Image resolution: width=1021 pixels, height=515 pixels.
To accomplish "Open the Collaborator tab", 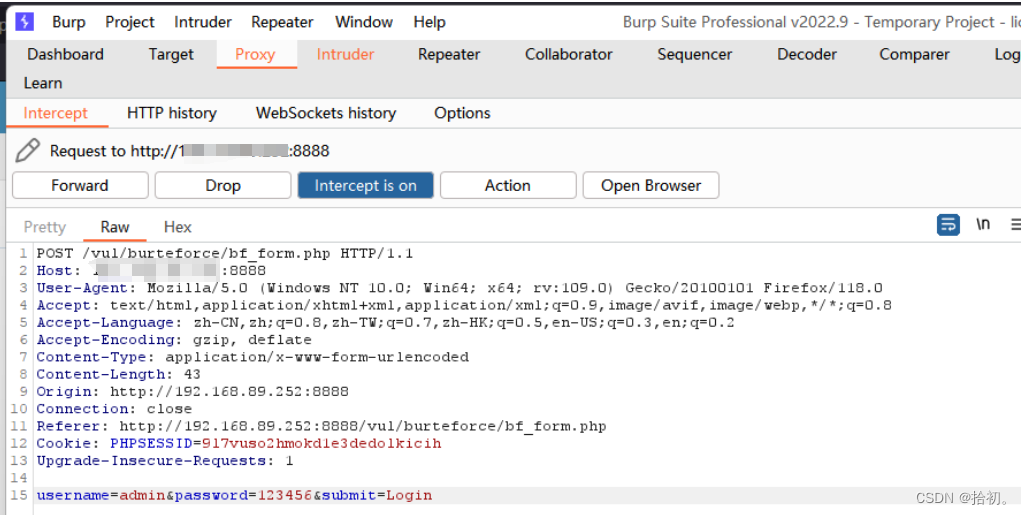I will pyautogui.click(x=568, y=54).
